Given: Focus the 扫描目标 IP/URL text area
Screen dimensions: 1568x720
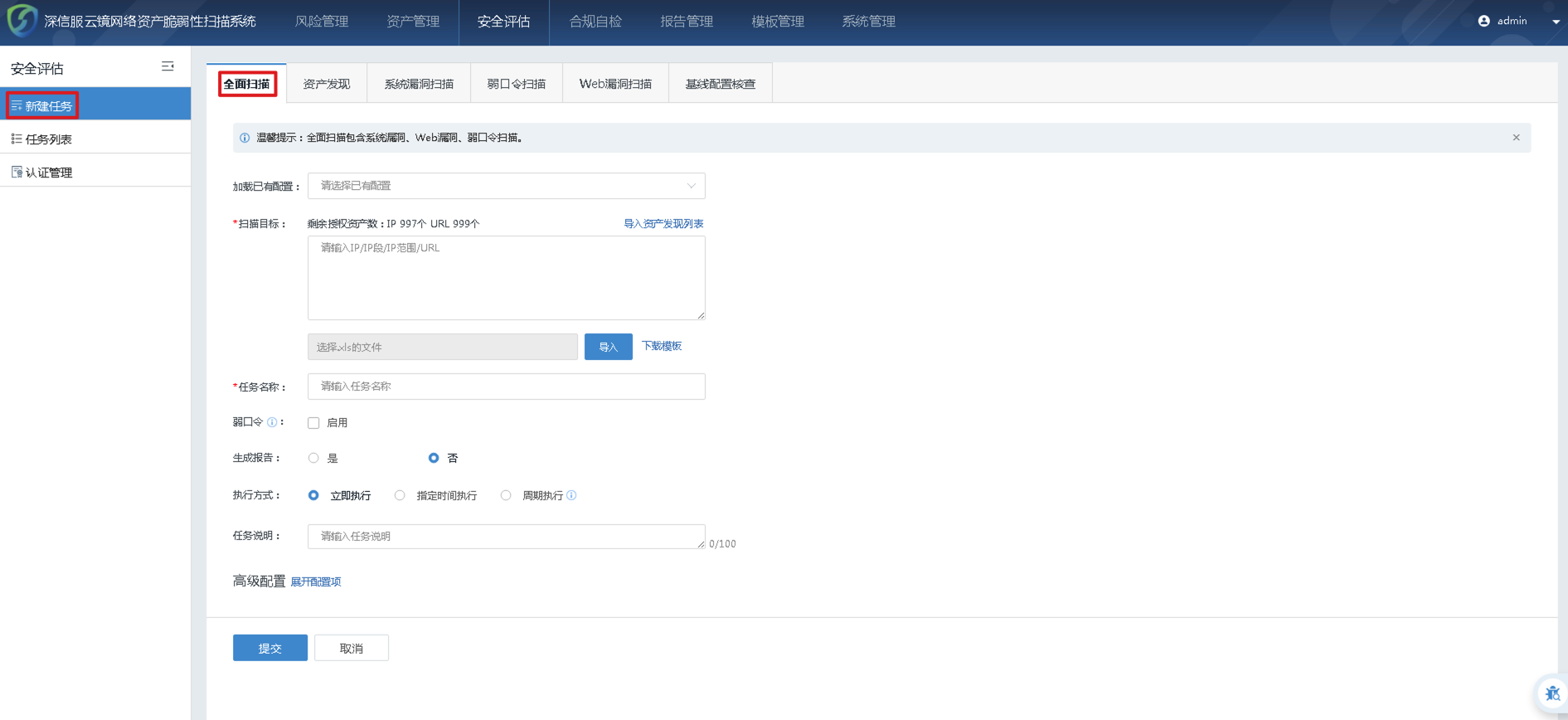Looking at the screenshot, I should click(506, 278).
